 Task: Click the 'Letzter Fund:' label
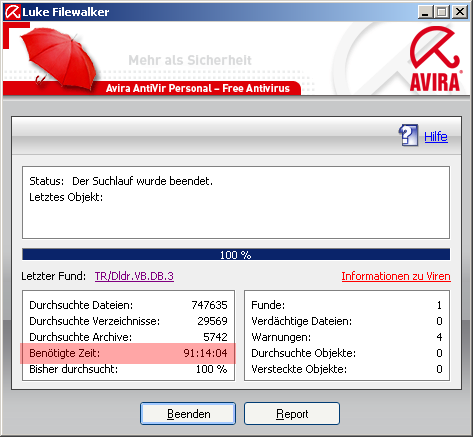(53, 276)
